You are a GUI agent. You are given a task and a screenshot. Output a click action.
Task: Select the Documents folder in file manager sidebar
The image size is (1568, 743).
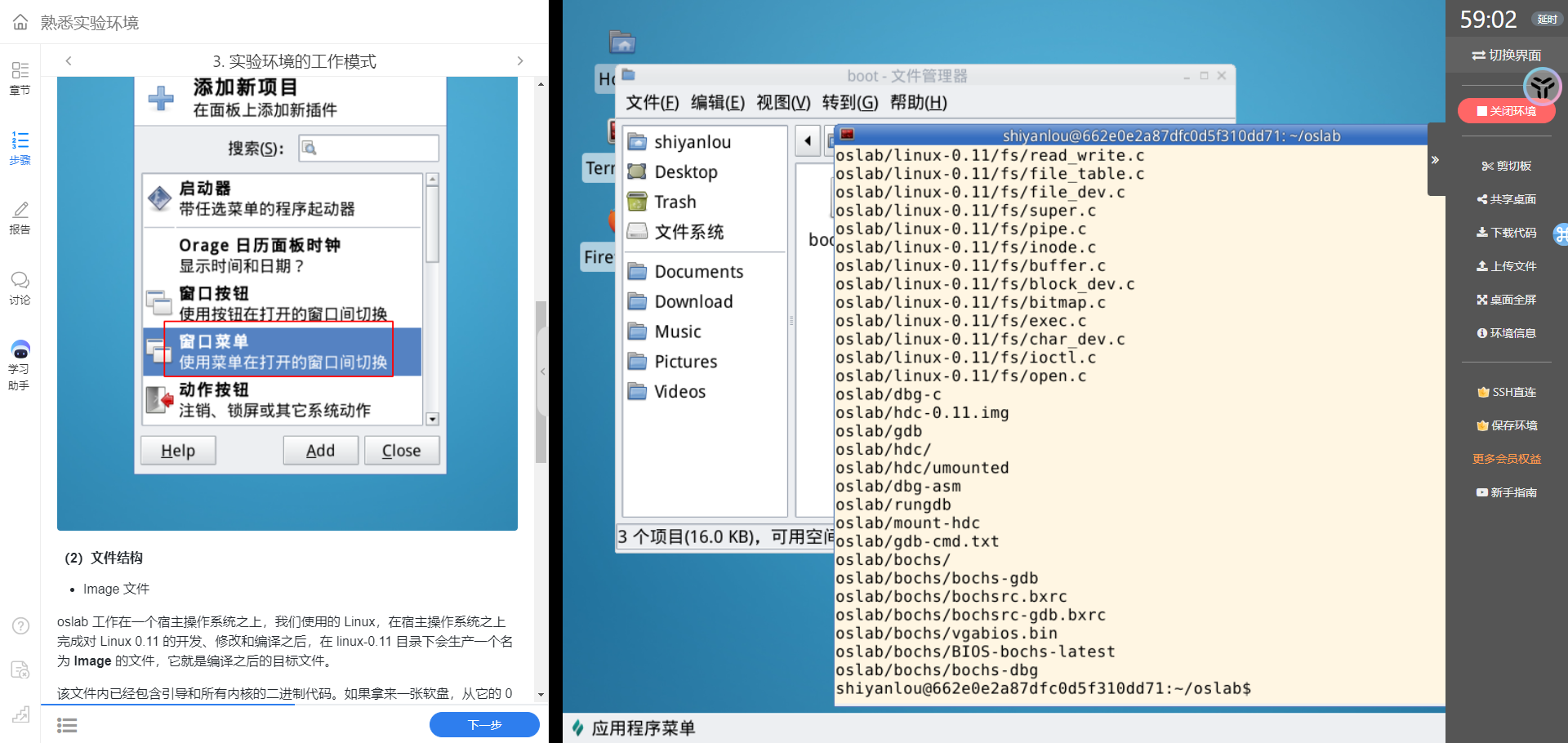pos(698,272)
